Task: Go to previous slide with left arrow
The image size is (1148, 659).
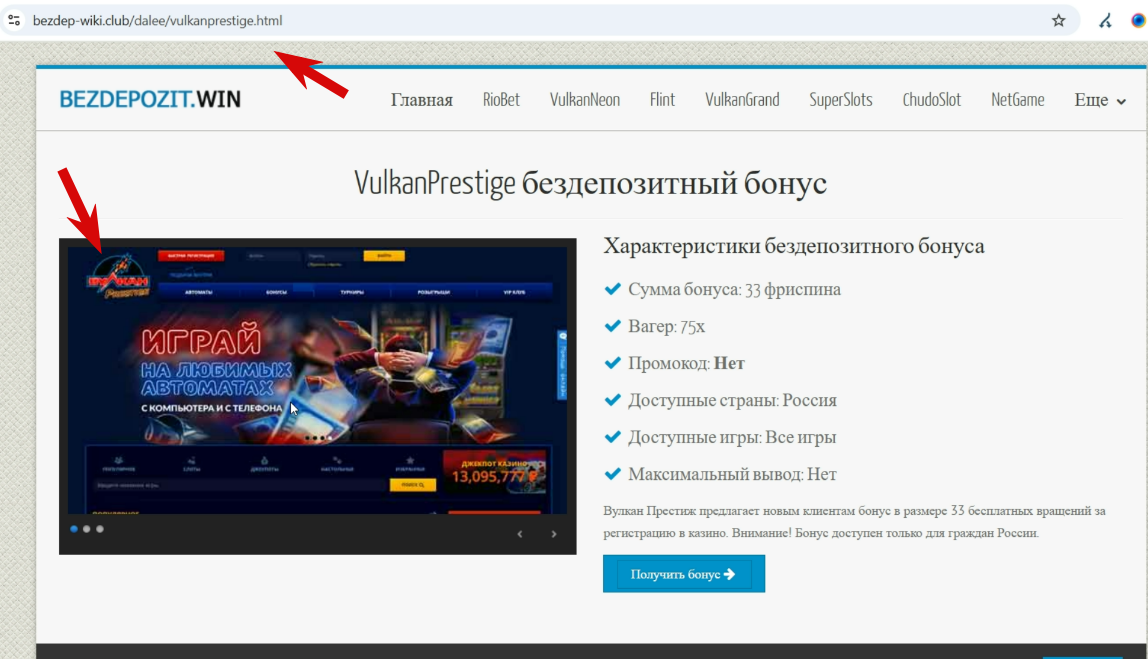Action: (520, 534)
